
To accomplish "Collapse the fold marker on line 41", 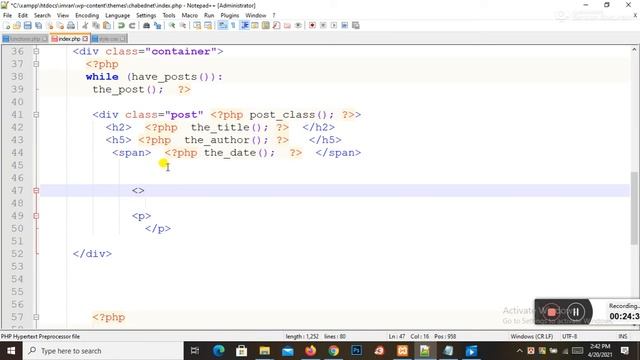I will [x=36, y=115].
